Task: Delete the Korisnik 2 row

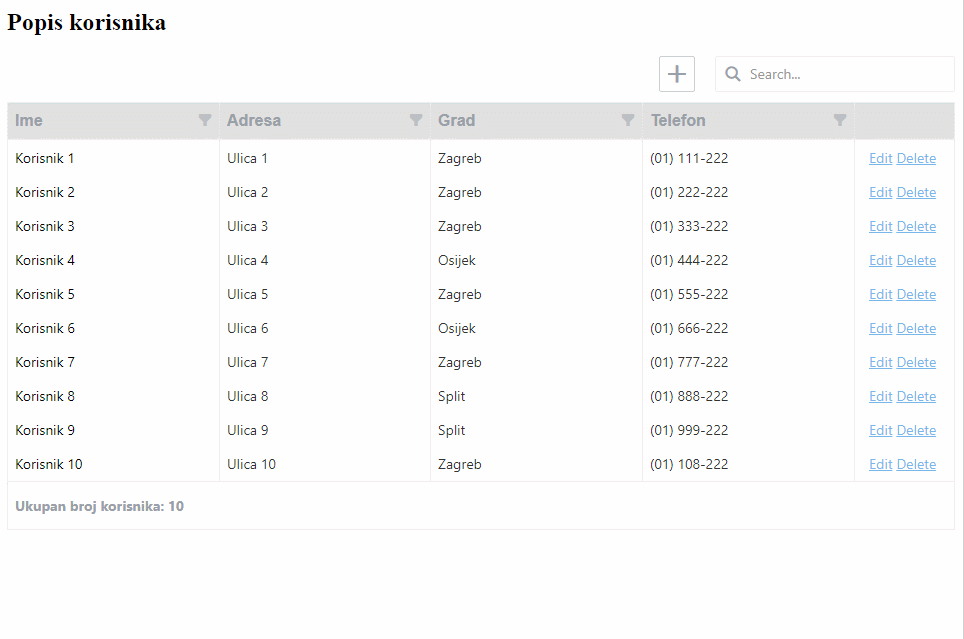Action: point(916,192)
